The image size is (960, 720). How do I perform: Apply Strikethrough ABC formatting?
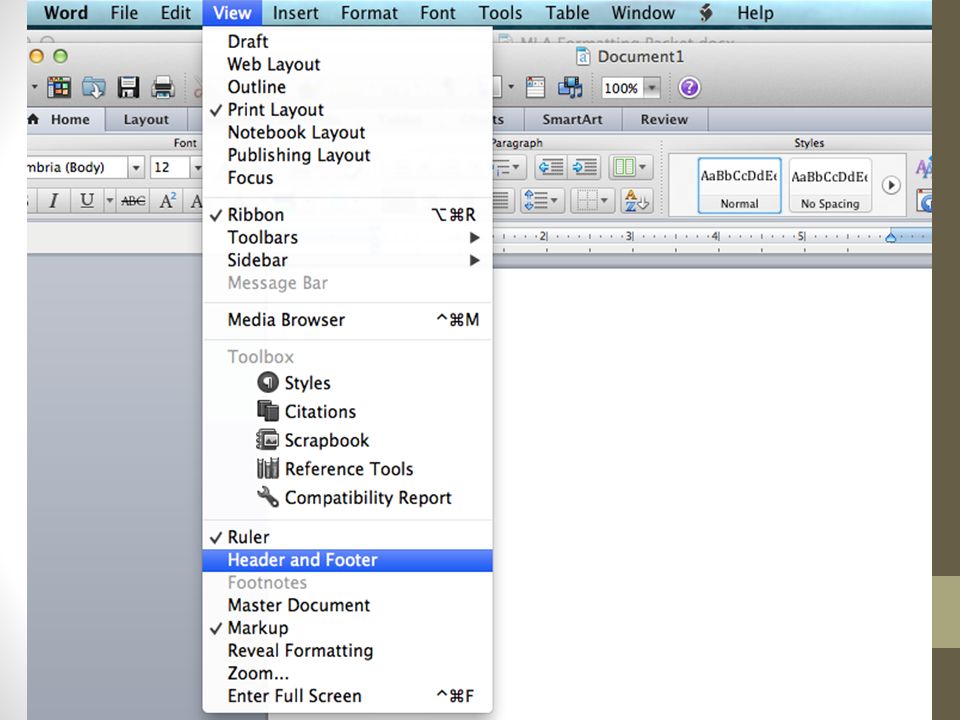(x=133, y=200)
